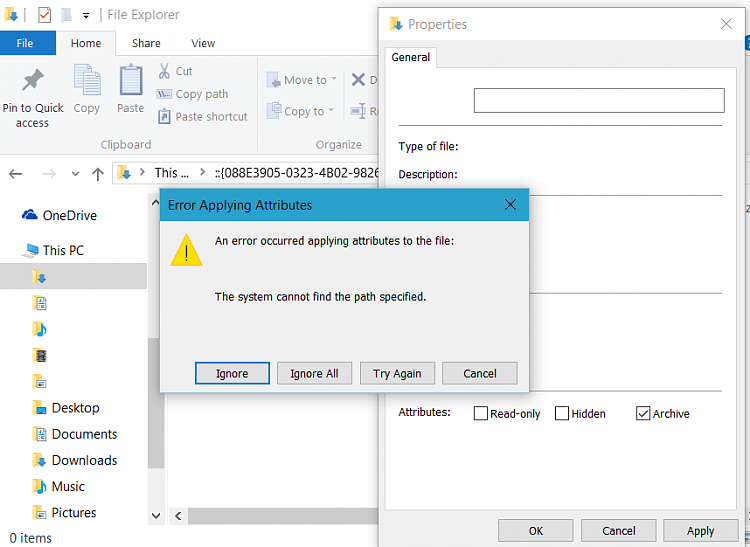Open Downloads in navigation pane

pyautogui.click(x=75, y=460)
